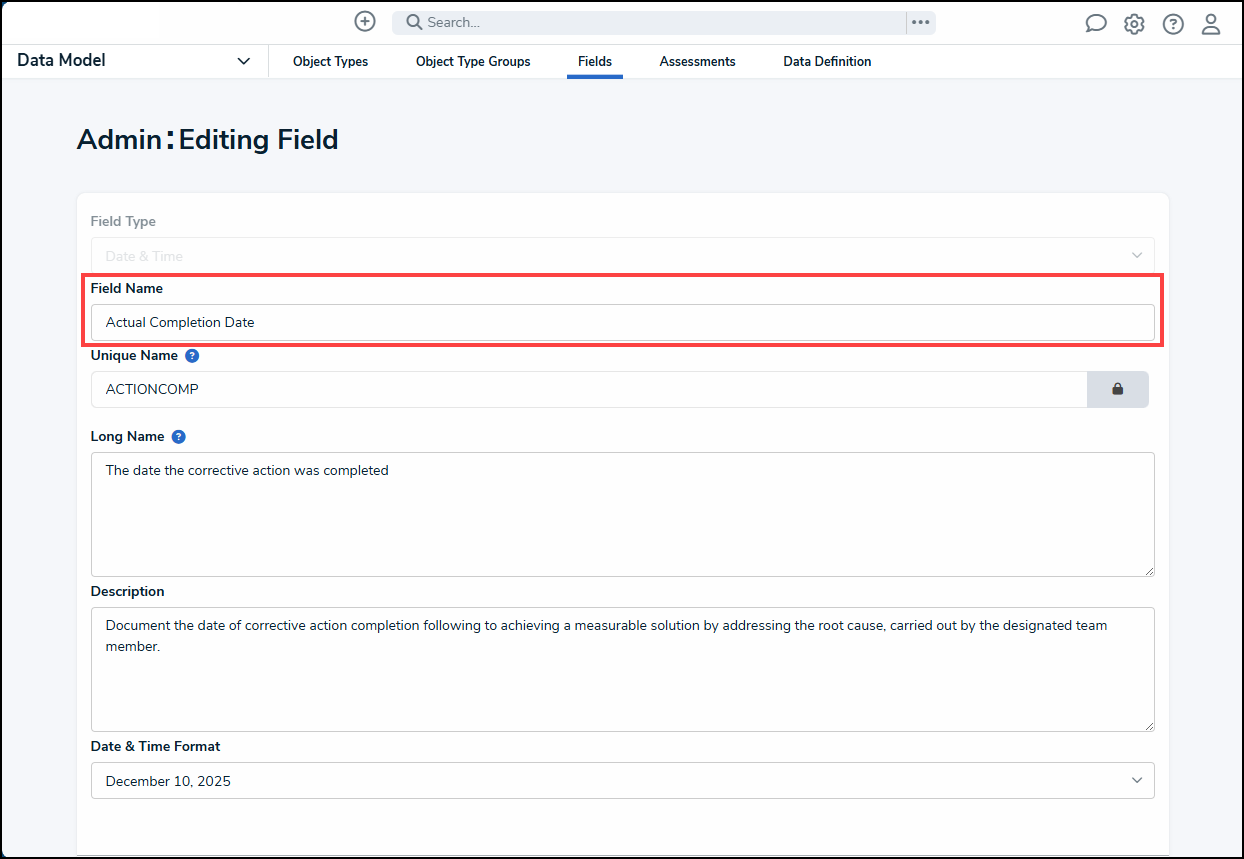Click the Long Name help icon

[178, 437]
